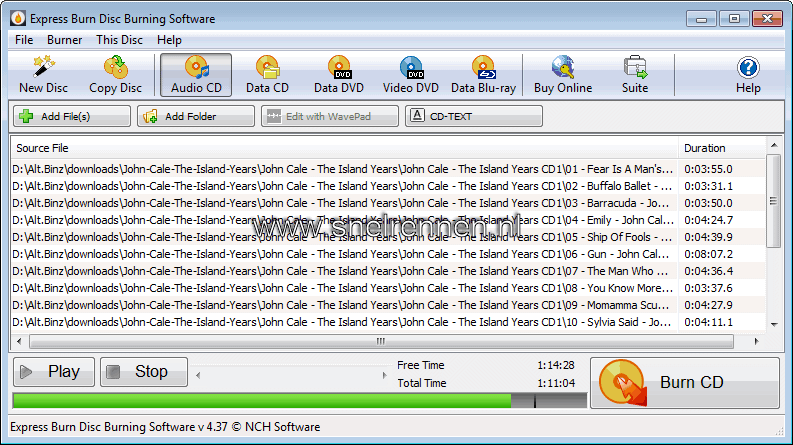Screen dimensions: 793x445
Task: Select track 07 - The Man Who row
Action: [x=388, y=271]
